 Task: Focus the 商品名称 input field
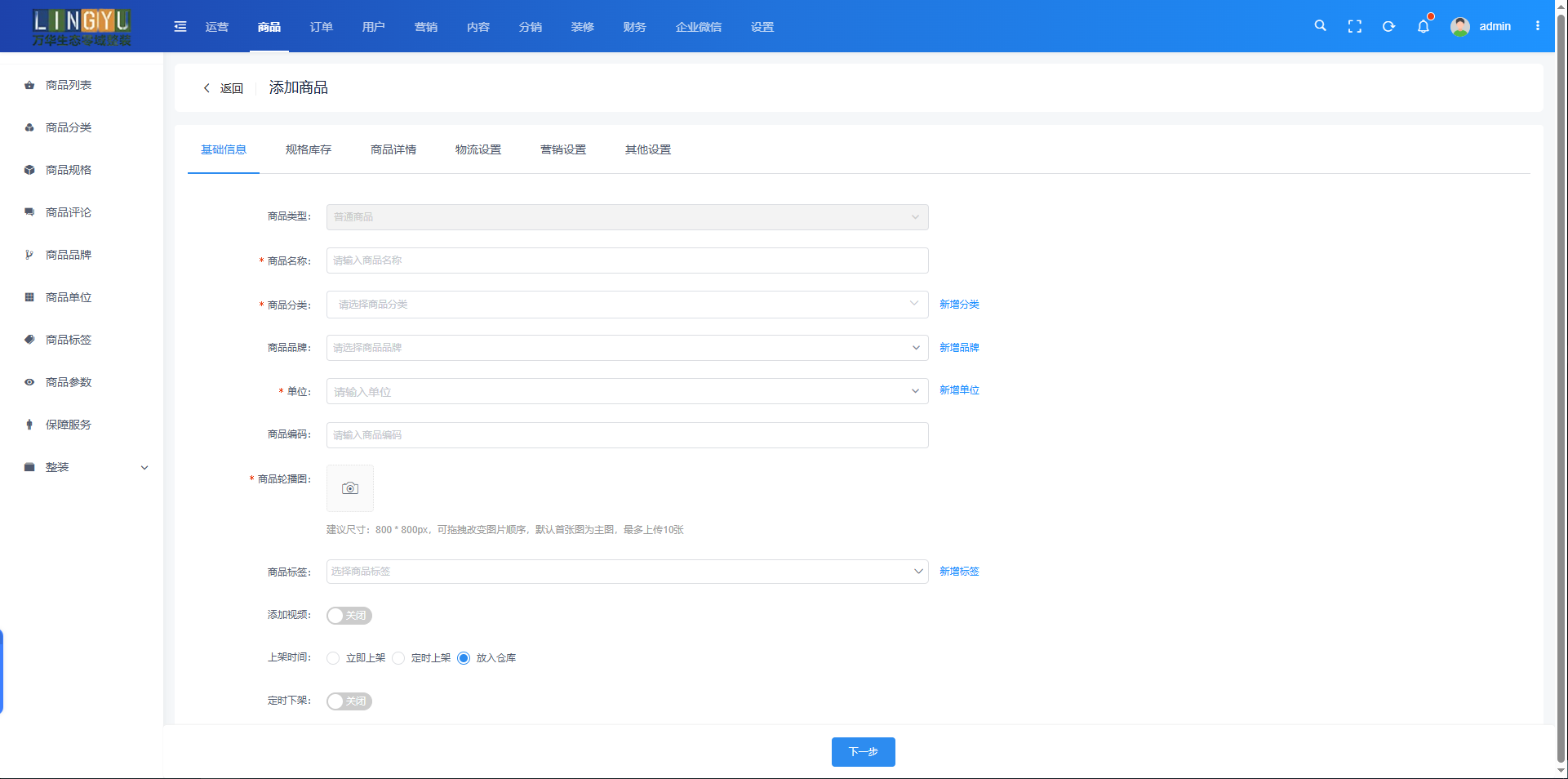click(627, 260)
